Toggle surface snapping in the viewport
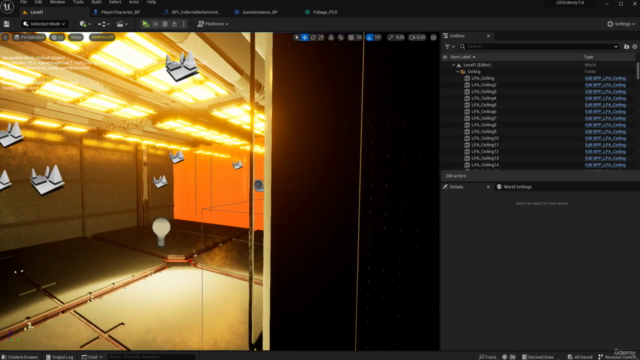 340,38
